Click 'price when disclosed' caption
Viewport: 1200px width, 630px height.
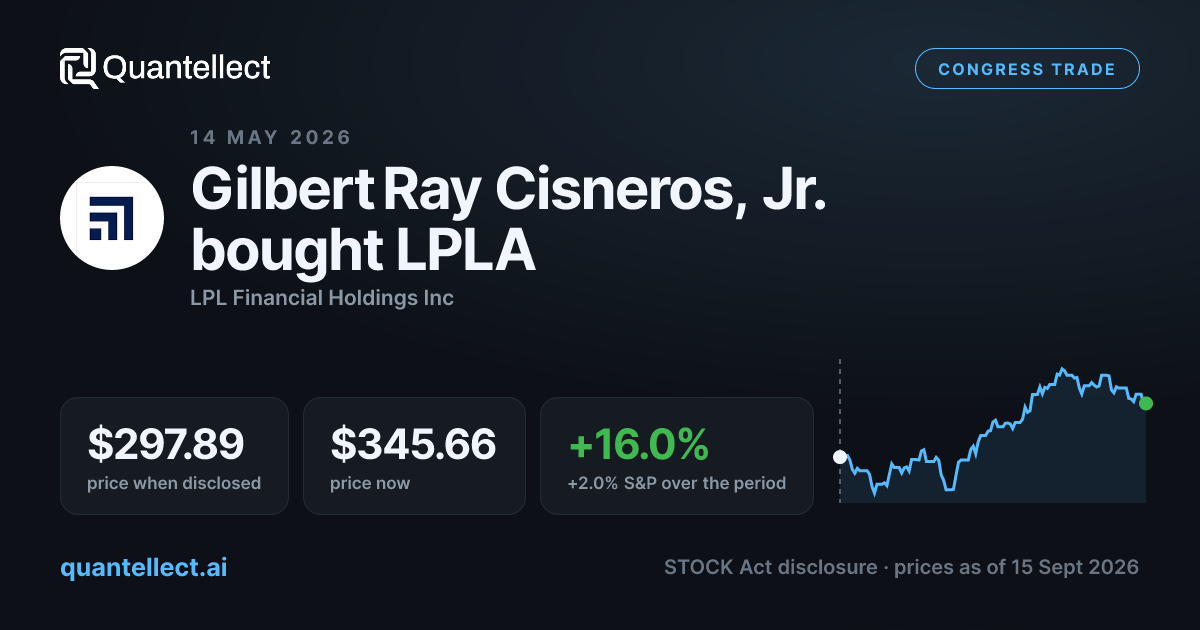point(174,483)
